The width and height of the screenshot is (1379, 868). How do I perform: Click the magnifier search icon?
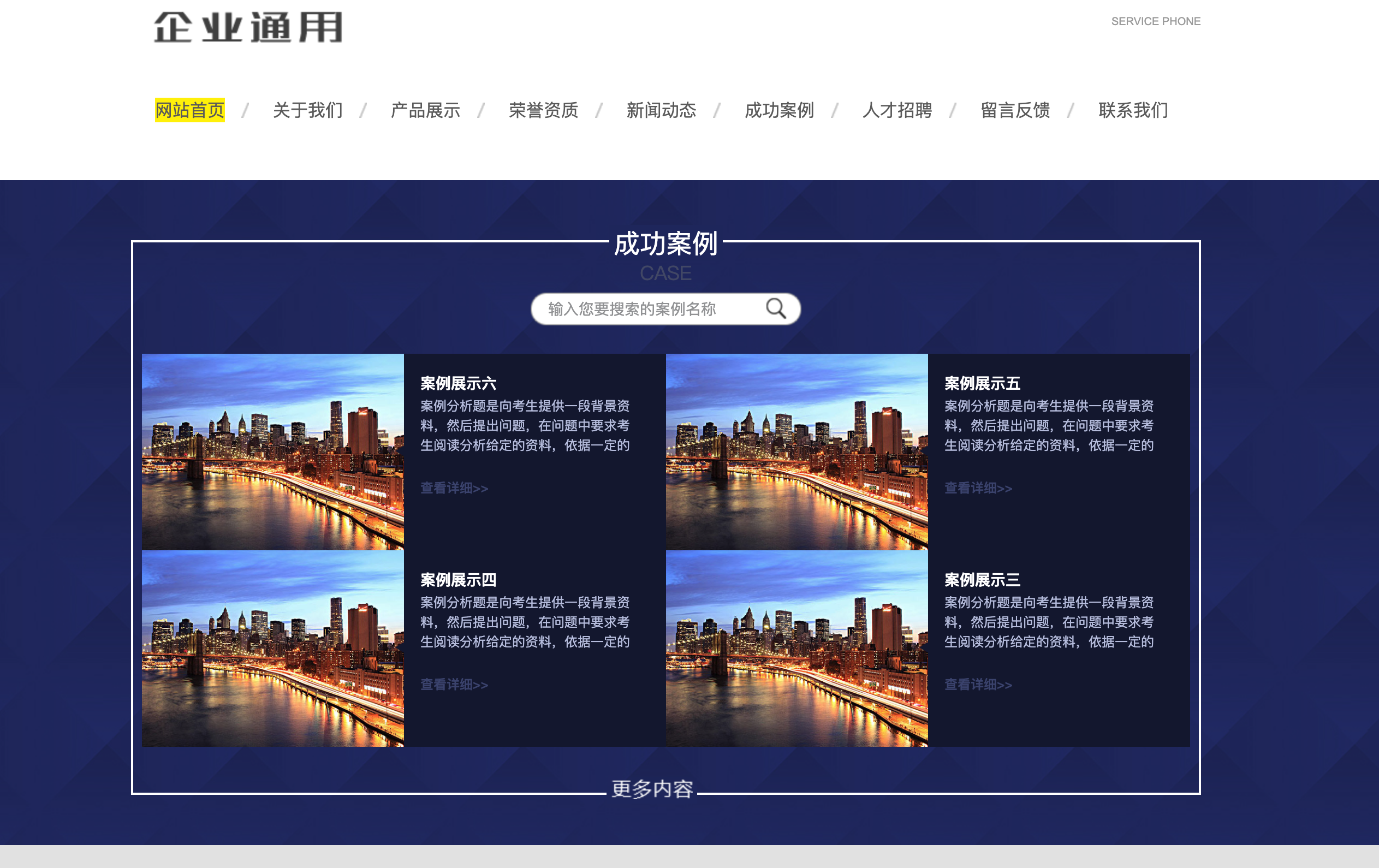point(776,308)
